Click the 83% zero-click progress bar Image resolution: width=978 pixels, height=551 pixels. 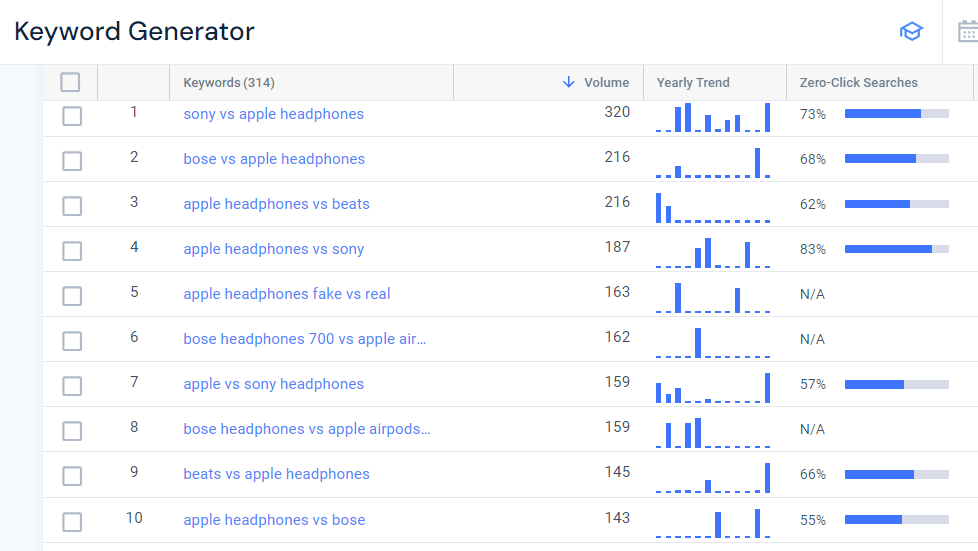[x=897, y=248]
